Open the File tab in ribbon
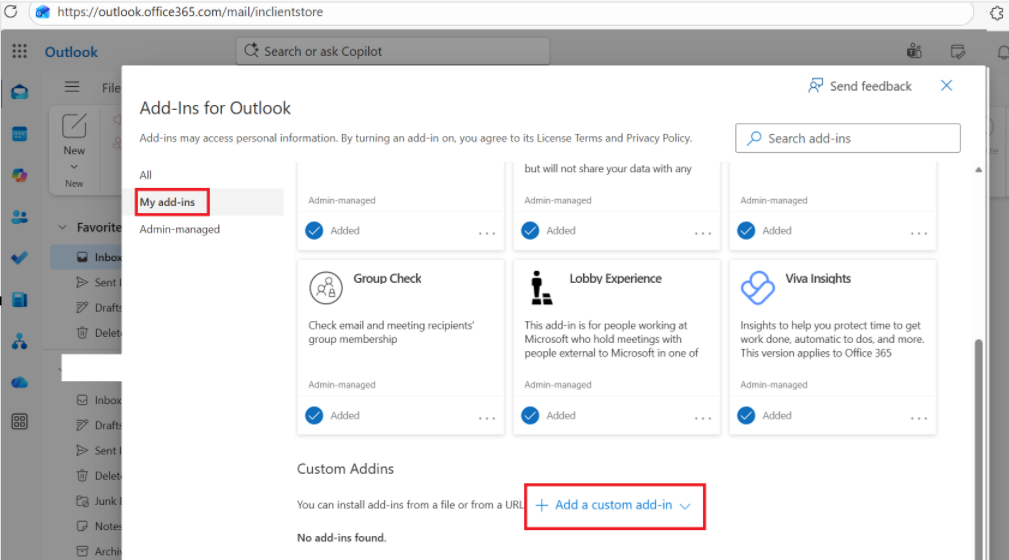The height and width of the screenshot is (560, 1009). click(111, 88)
